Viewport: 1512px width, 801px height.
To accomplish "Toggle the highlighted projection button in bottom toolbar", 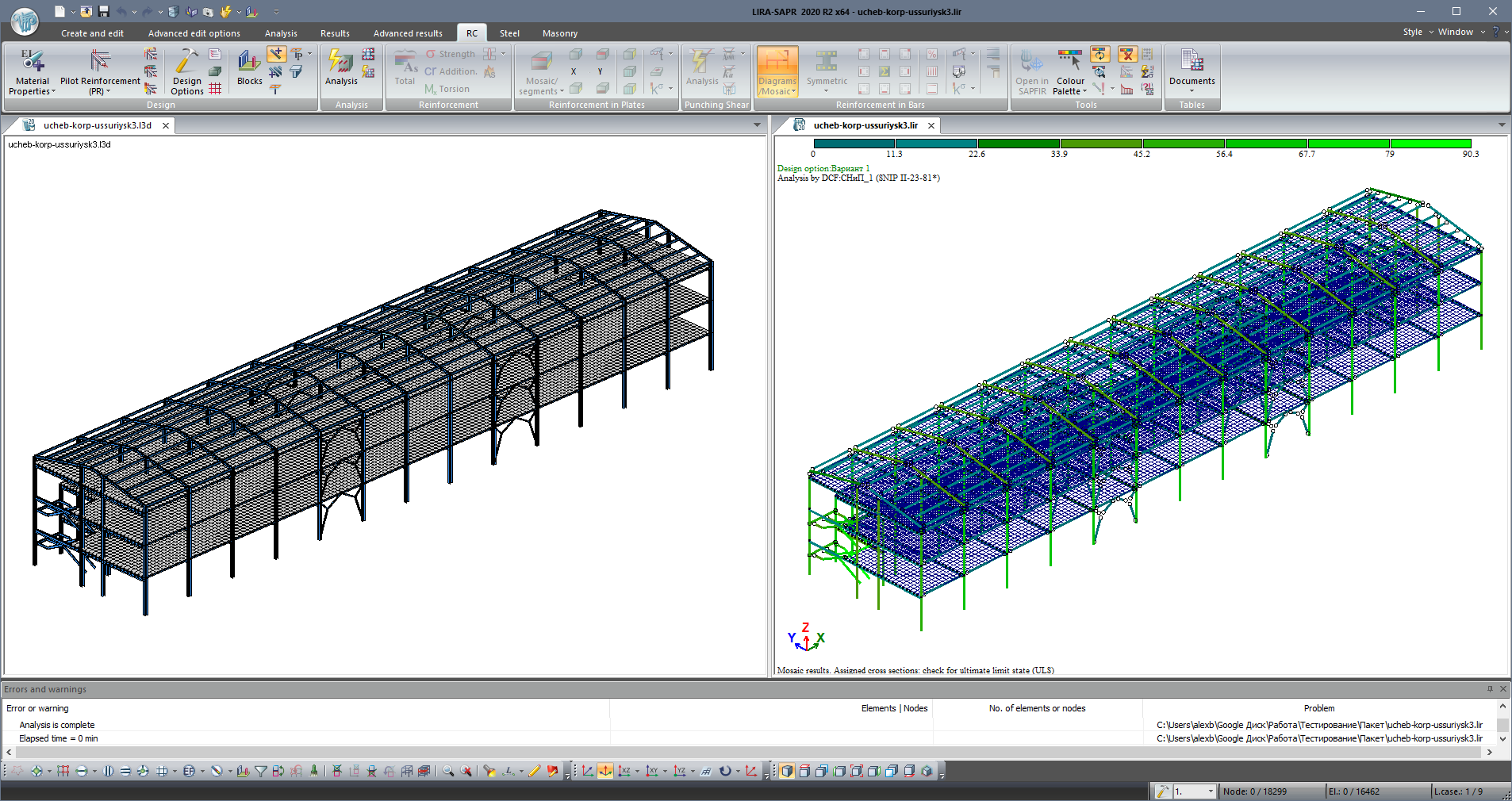I will [x=605, y=771].
